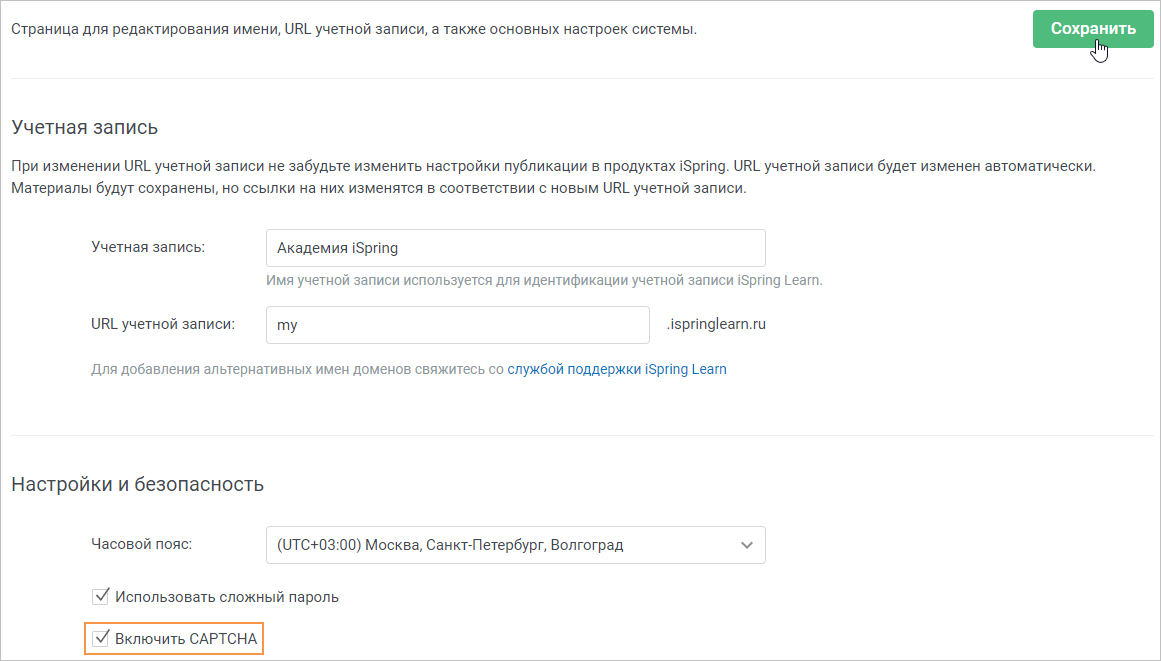Click the Настройки и безопасность heading
This screenshot has width=1161, height=661.
click(138, 484)
